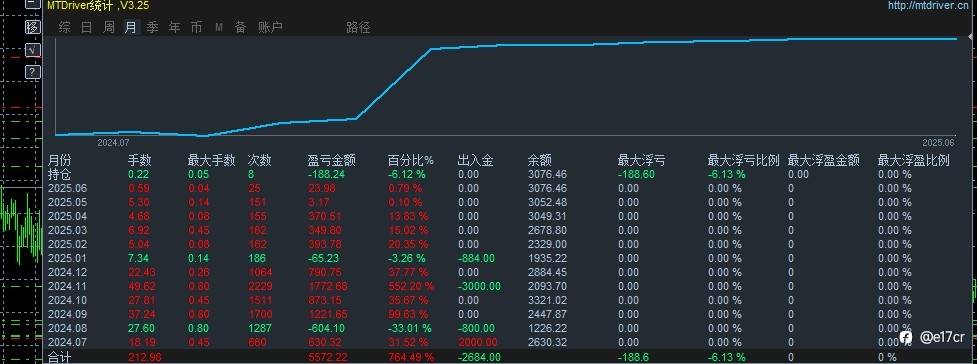Click the 手数 column header
977x364 pixels.
tap(140, 161)
